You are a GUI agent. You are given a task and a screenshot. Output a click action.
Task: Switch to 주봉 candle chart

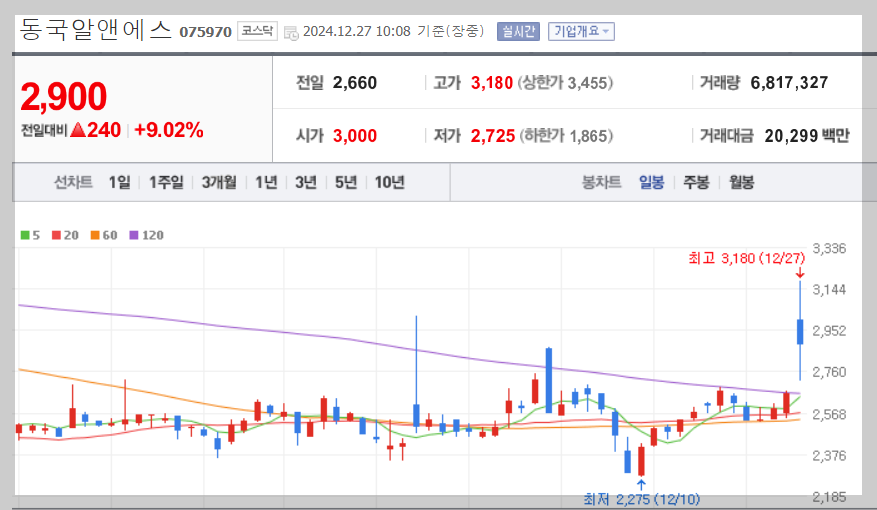click(696, 182)
